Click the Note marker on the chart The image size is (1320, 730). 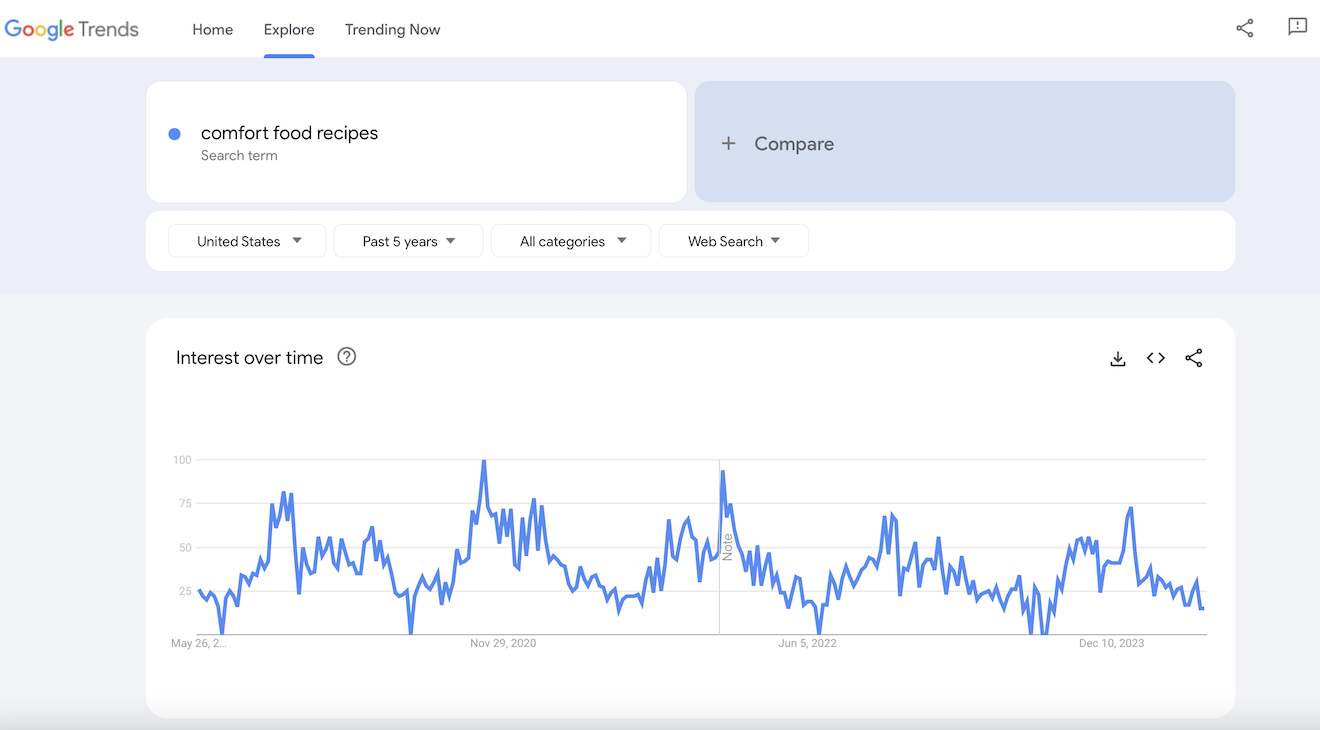[728, 547]
